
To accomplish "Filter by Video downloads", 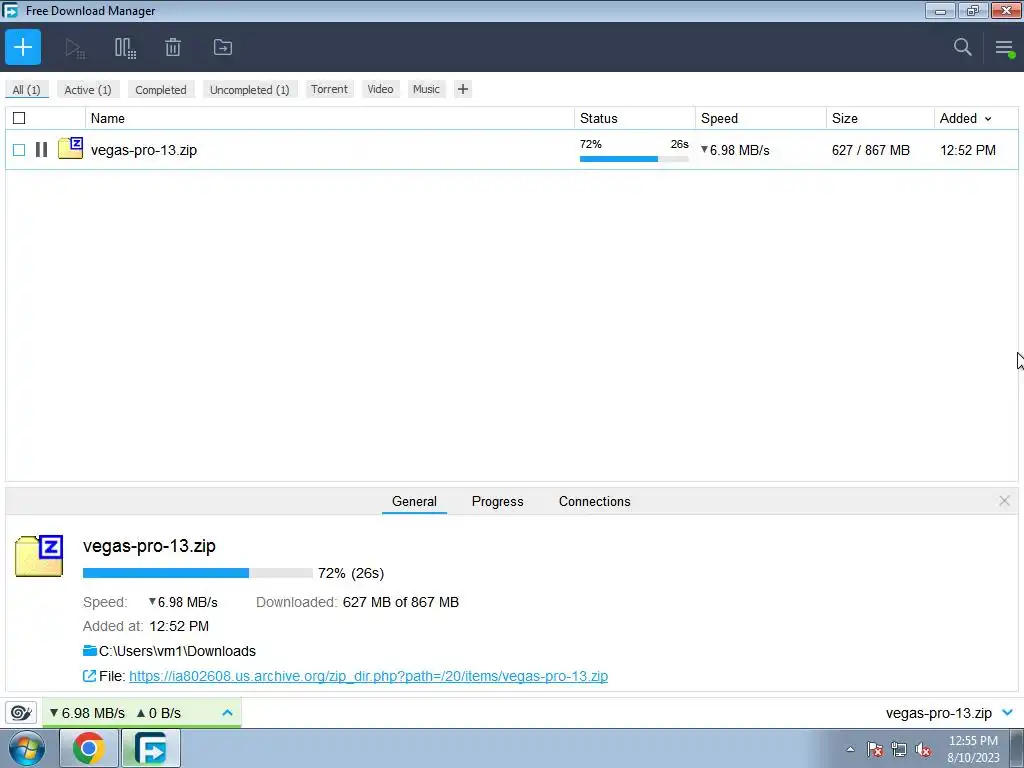I will [x=380, y=89].
